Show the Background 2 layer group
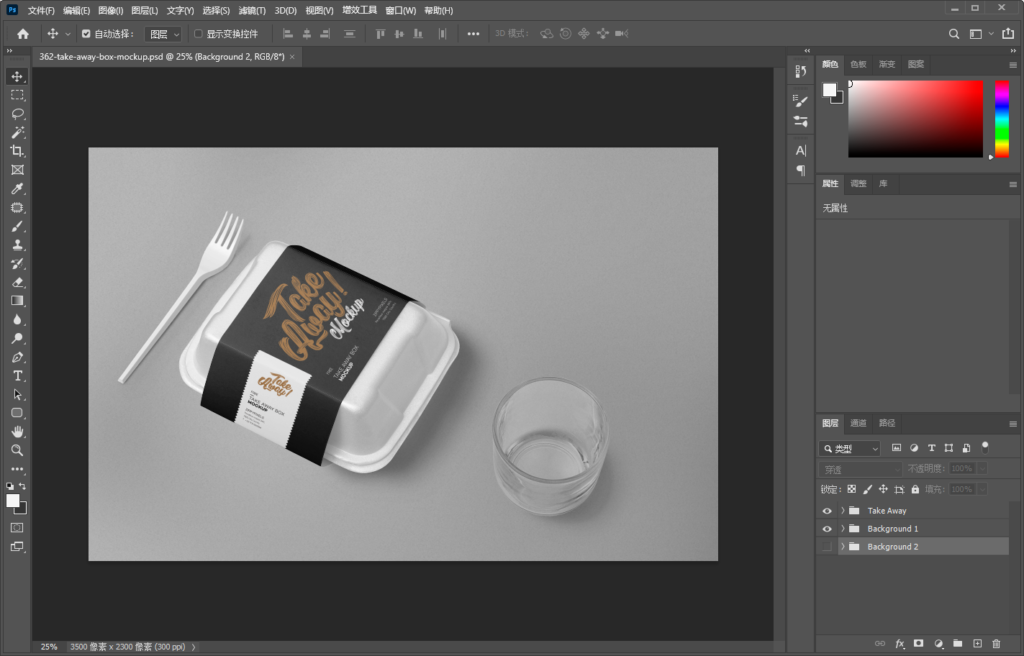Image resolution: width=1024 pixels, height=656 pixels. point(827,547)
